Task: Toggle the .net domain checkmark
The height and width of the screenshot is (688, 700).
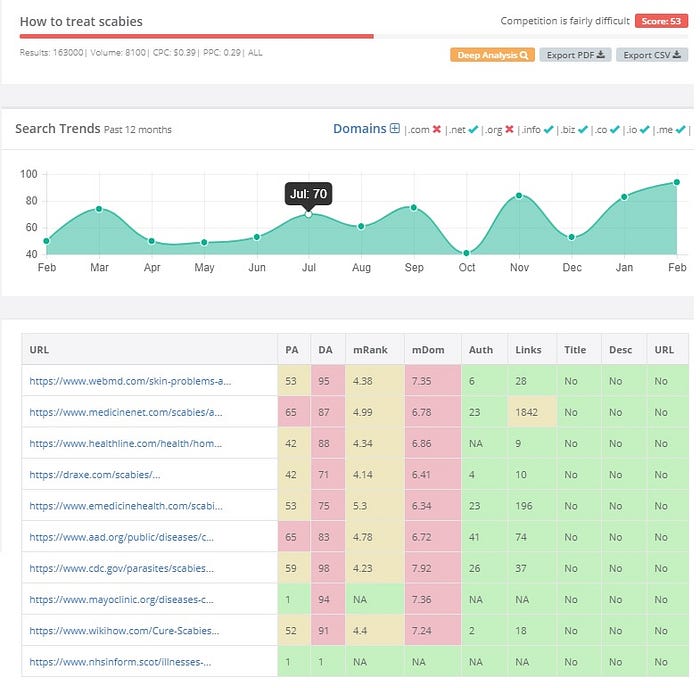Action: tap(473, 129)
